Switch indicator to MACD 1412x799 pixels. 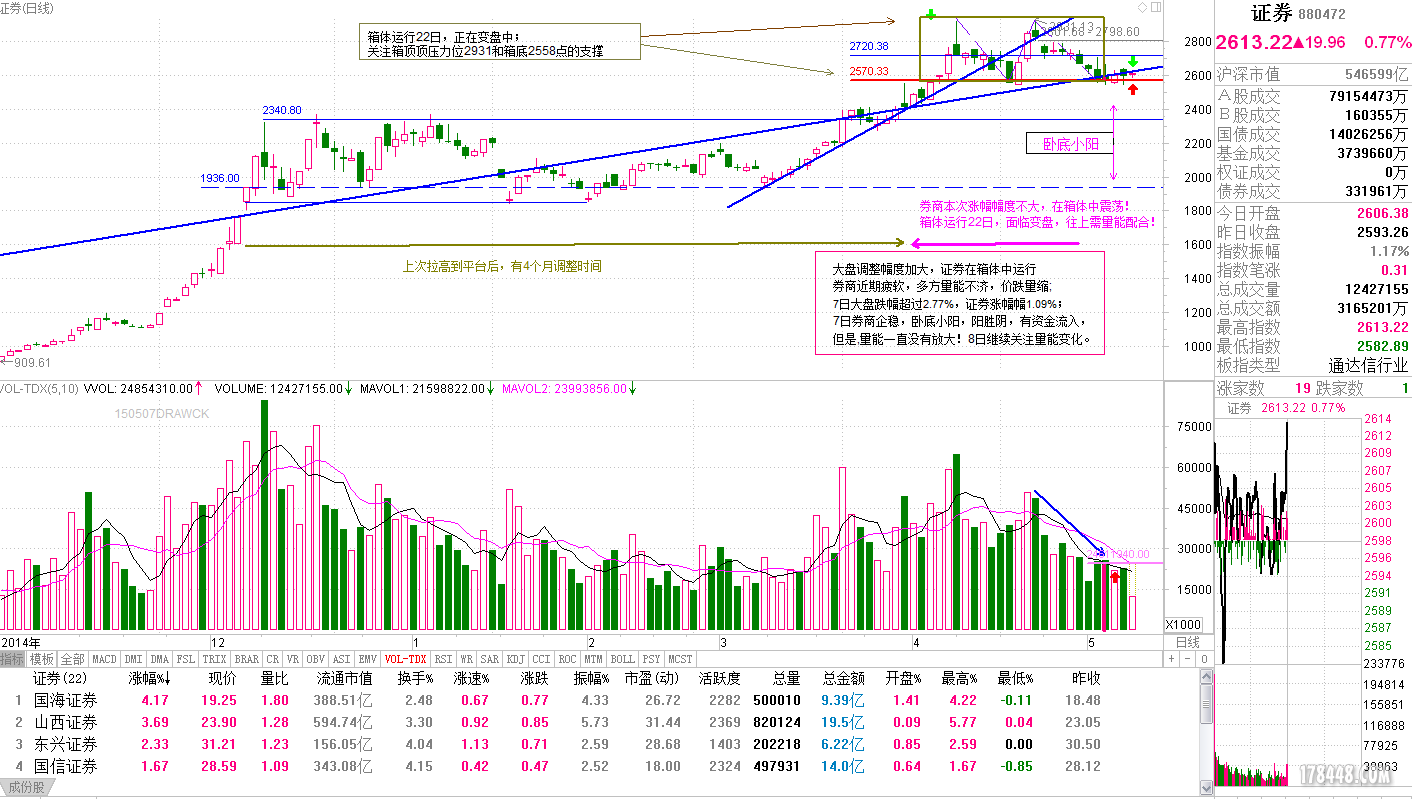104,659
